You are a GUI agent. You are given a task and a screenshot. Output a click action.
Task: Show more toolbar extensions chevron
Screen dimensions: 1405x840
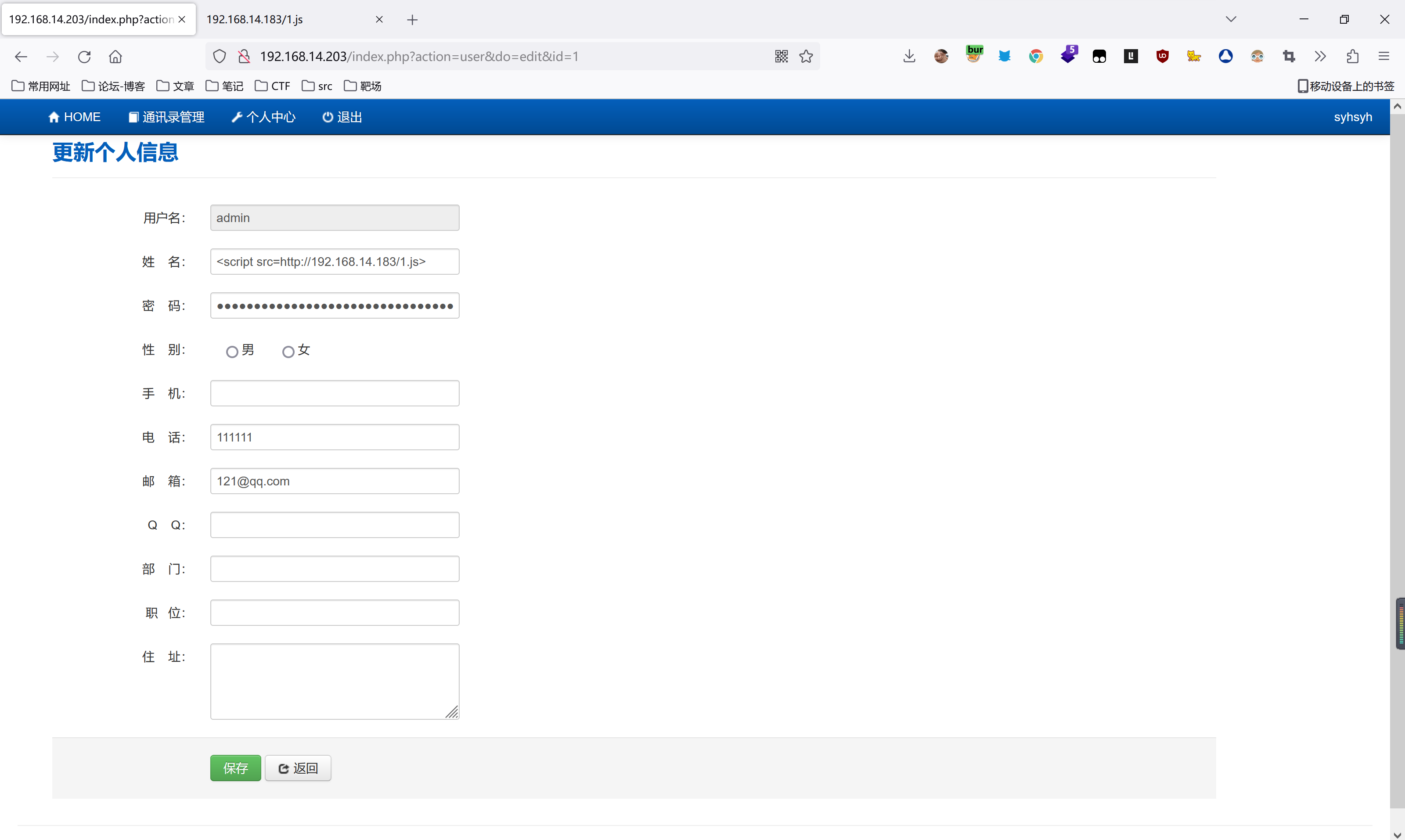[x=1320, y=56]
